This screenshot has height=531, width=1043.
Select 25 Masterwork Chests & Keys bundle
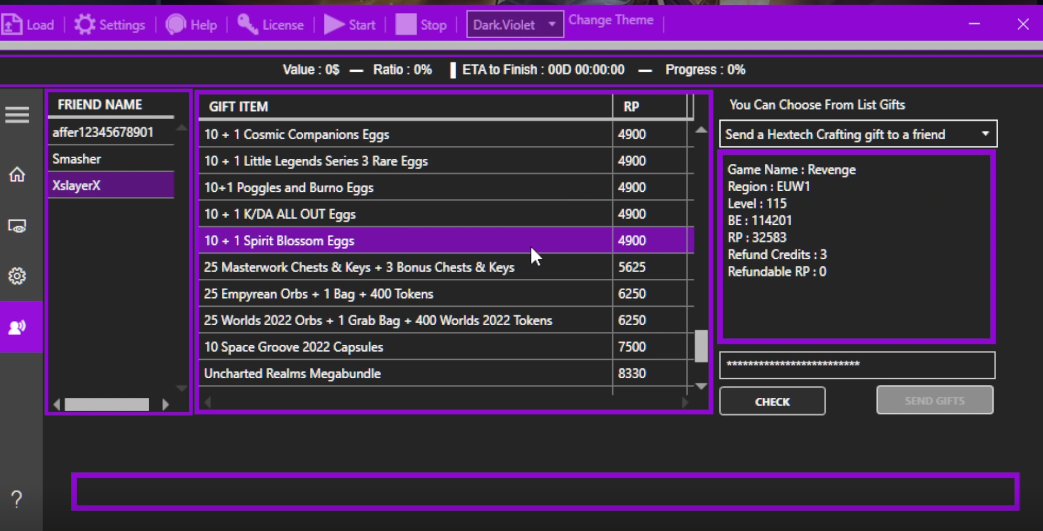[x=446, y=267]
